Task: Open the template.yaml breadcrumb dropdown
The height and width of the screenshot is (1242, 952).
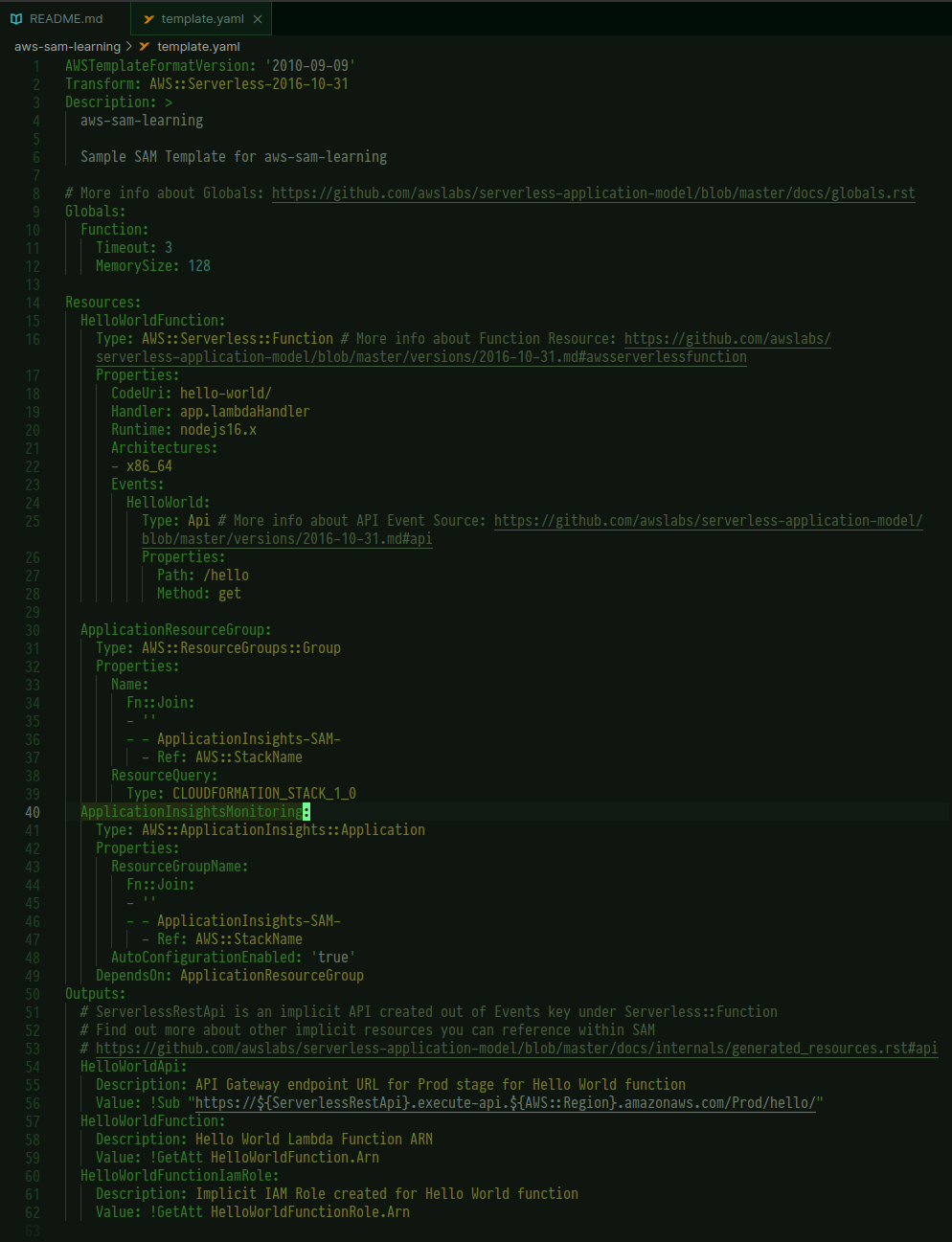Action: [x=198, y=46]
